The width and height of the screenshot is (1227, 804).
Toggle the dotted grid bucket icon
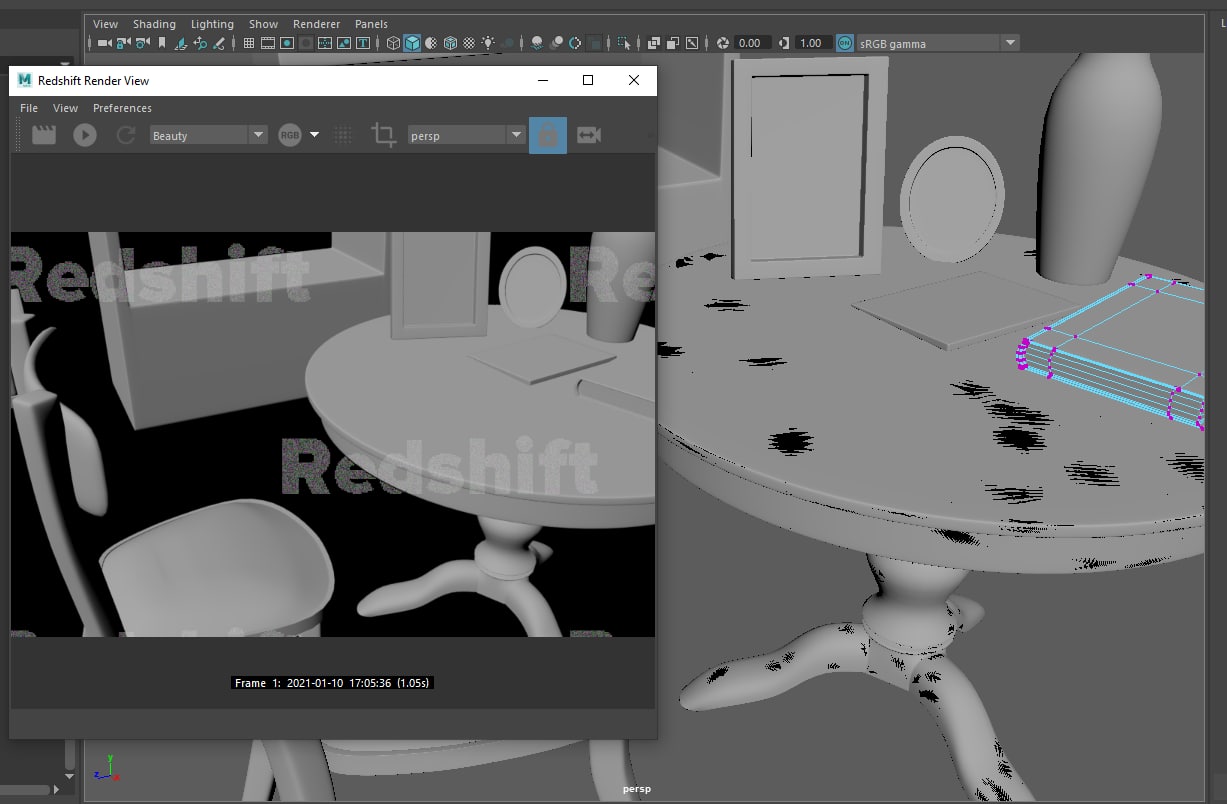point(343,135)
